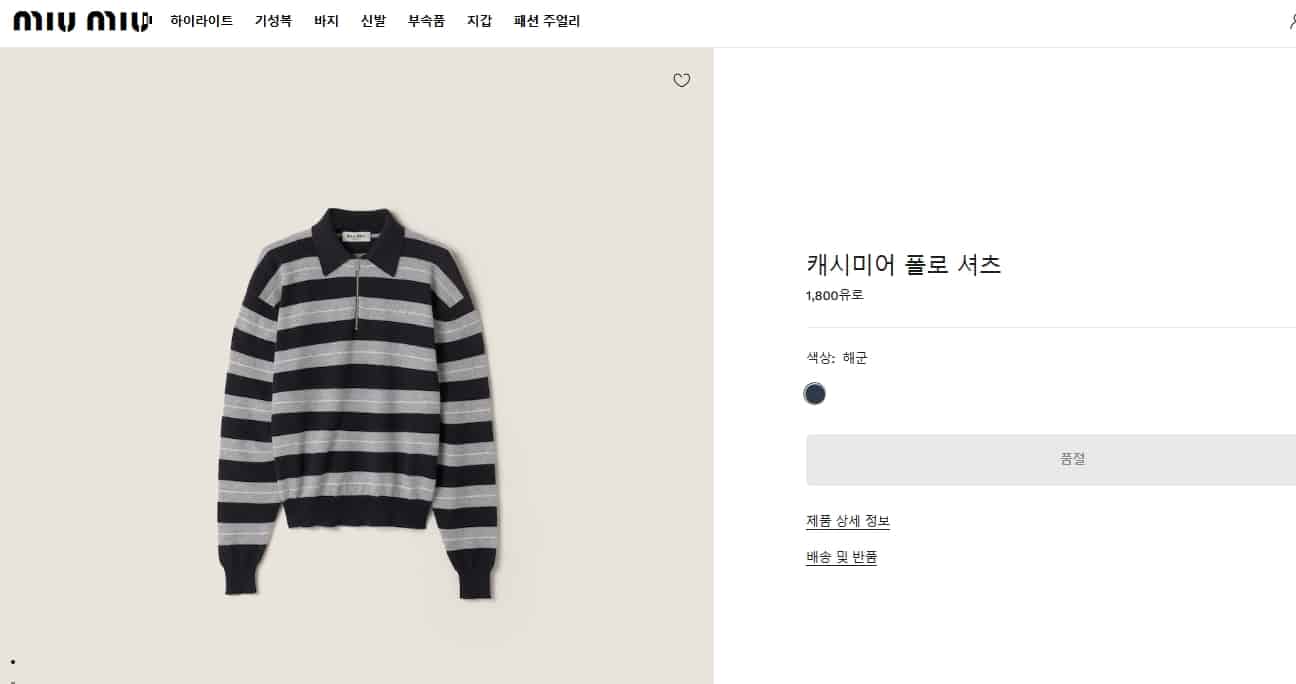Click the striped polo shirt image
This screenshot has width=1296, height=684.
(x=357, y=400)
